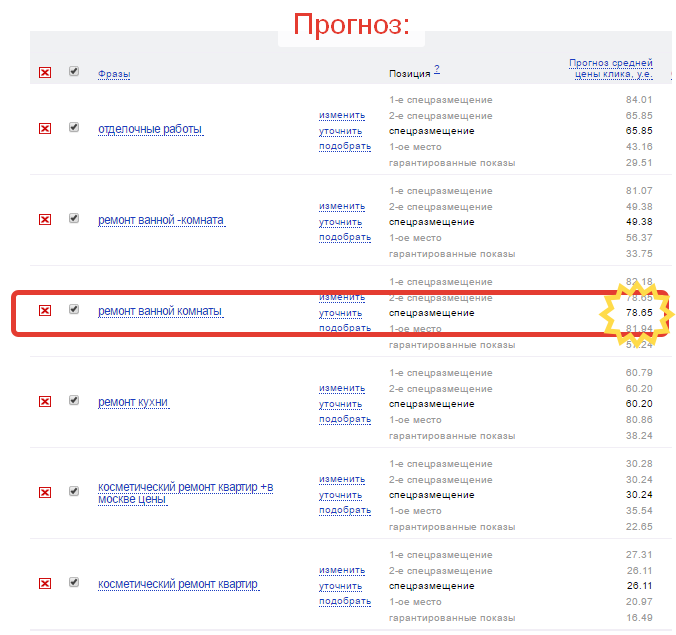Click "подобрать" for "ремонт ванной комнаты"

click(345, 328)
